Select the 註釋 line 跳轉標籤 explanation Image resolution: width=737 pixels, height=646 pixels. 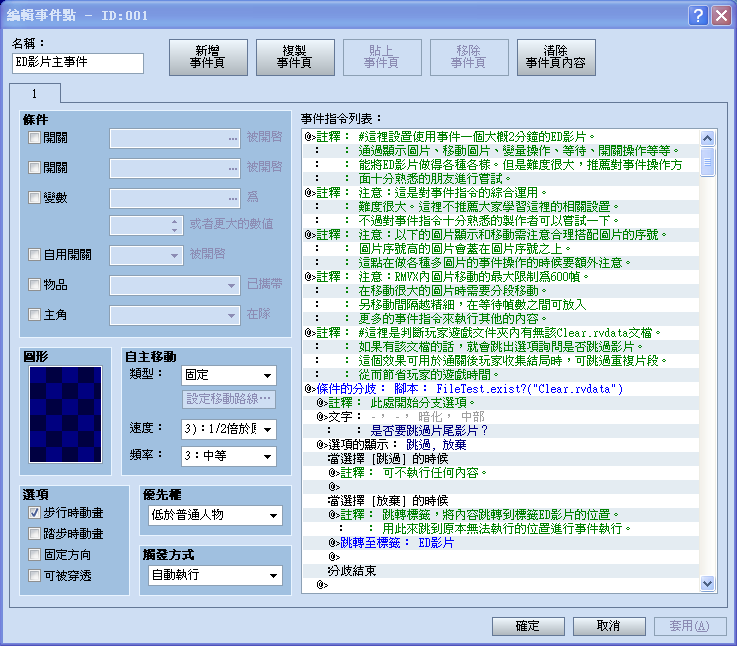501,515
